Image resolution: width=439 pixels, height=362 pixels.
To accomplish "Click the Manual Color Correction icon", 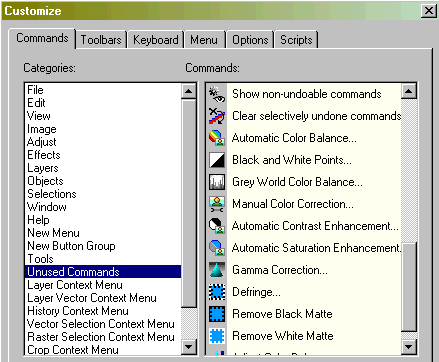I will pos(217,204).
